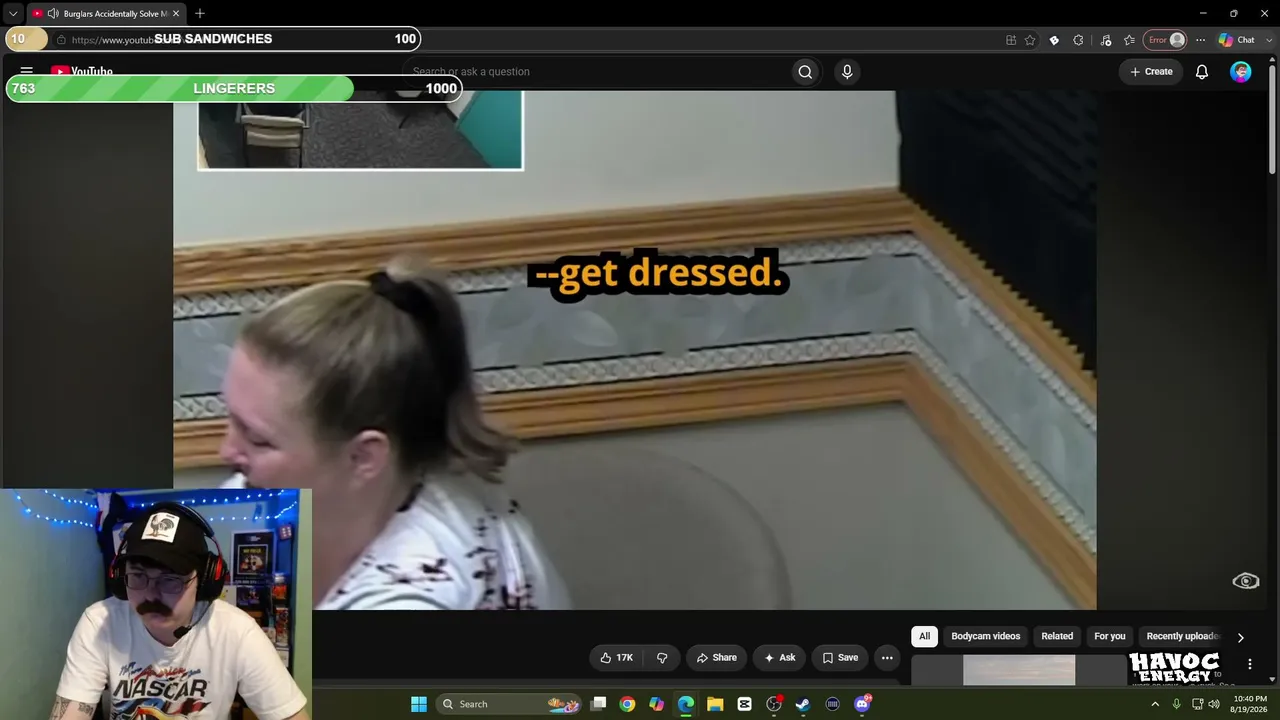Show next filter chips with the chevron

tap(1240, 637)
